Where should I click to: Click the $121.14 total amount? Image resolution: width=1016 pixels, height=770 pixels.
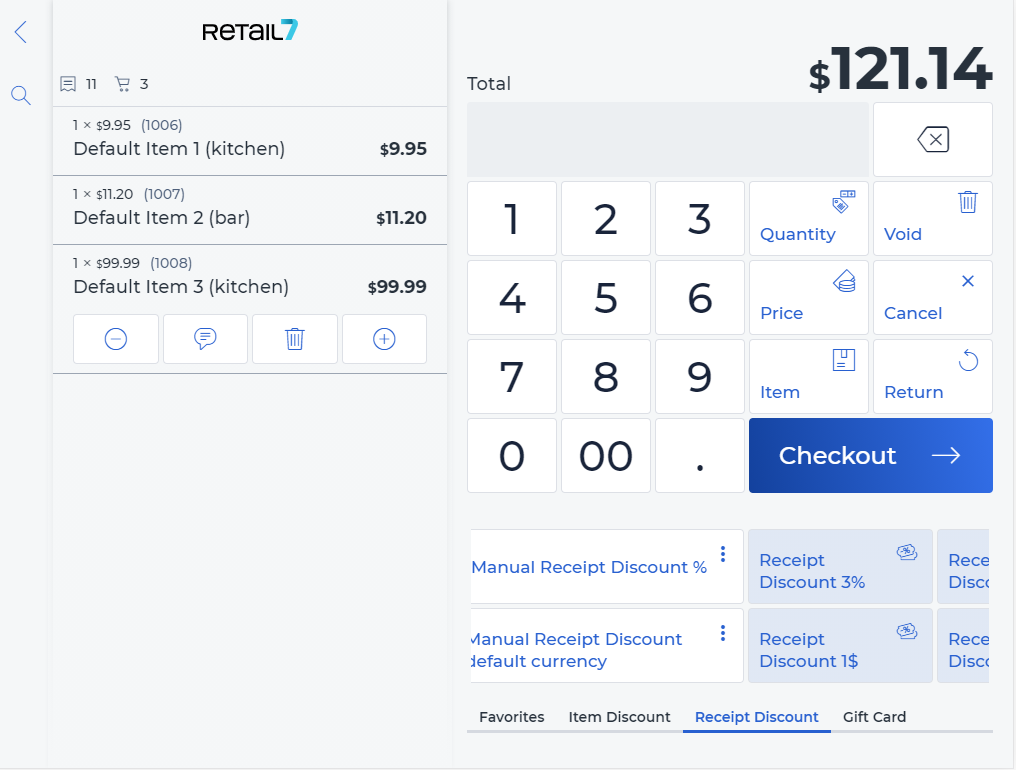(901, 69)
